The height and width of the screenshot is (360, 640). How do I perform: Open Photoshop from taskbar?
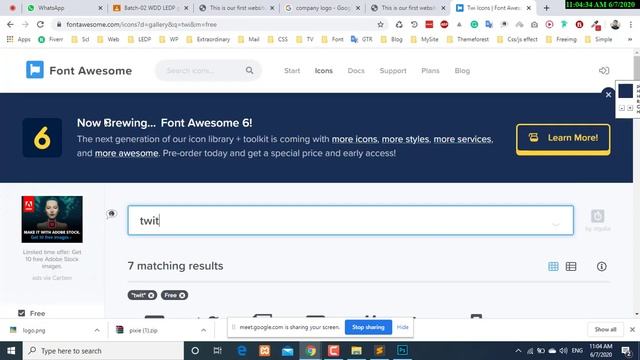(402, 351)
